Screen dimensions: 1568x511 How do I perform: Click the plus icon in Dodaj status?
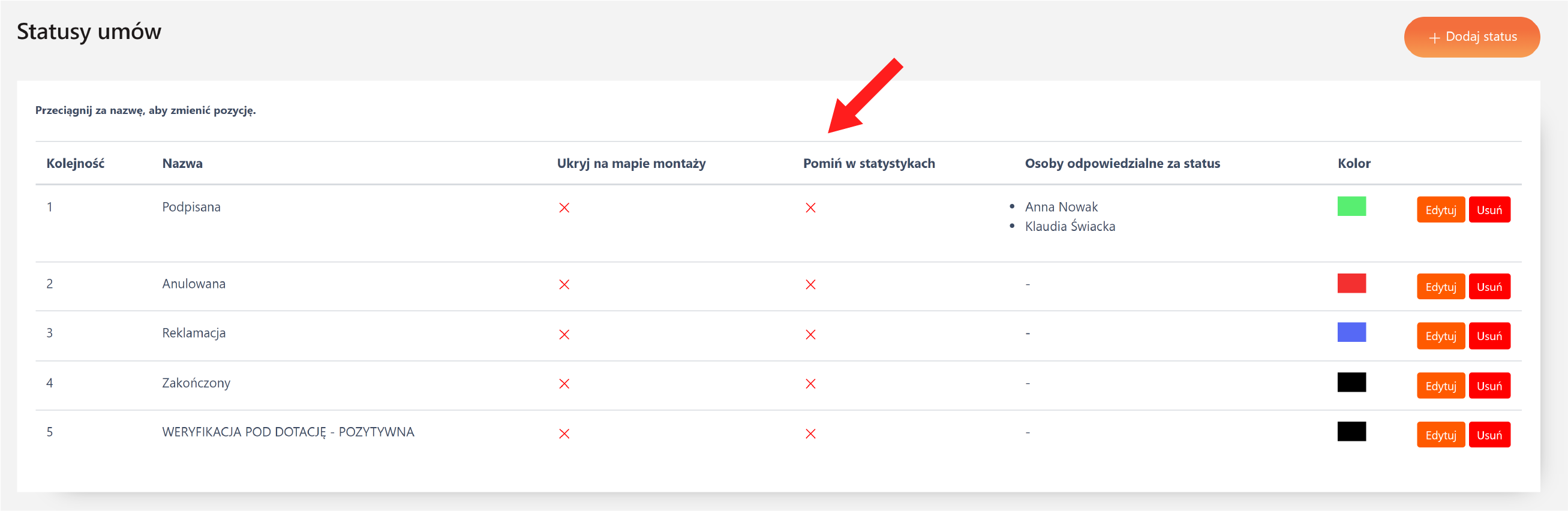(1434, 38)
